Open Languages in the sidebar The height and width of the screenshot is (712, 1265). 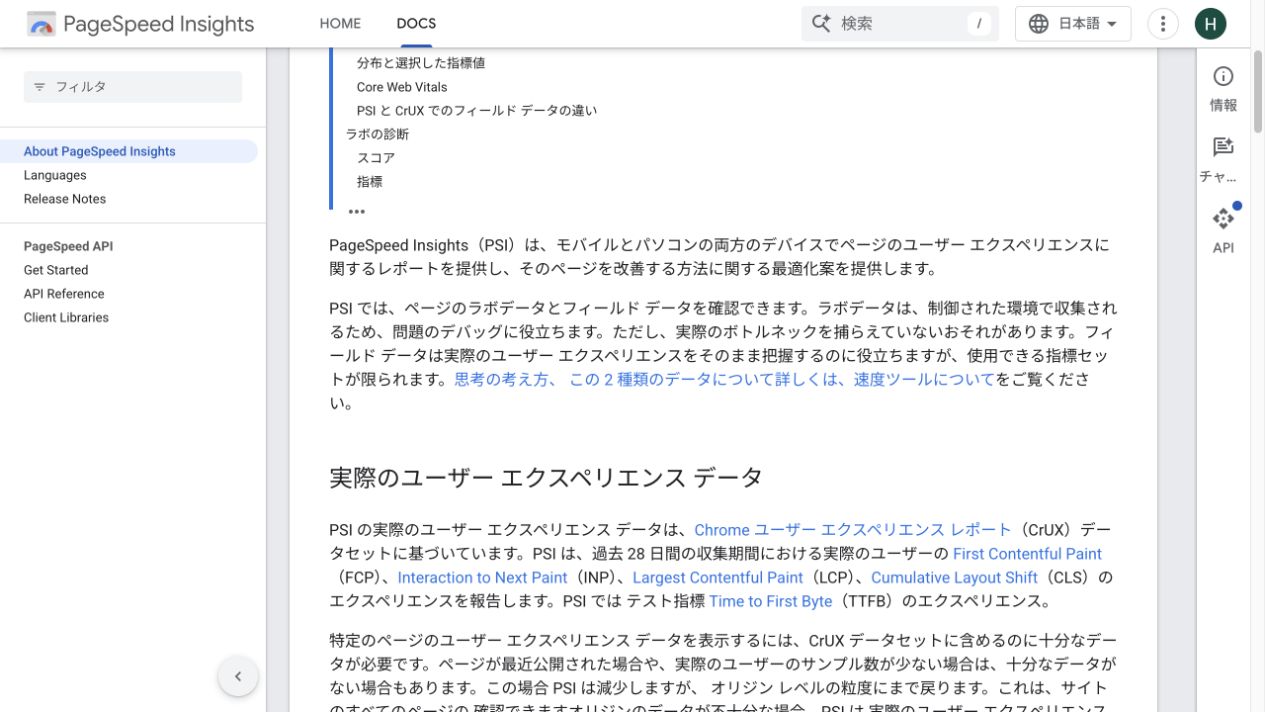tap(55, 175)
